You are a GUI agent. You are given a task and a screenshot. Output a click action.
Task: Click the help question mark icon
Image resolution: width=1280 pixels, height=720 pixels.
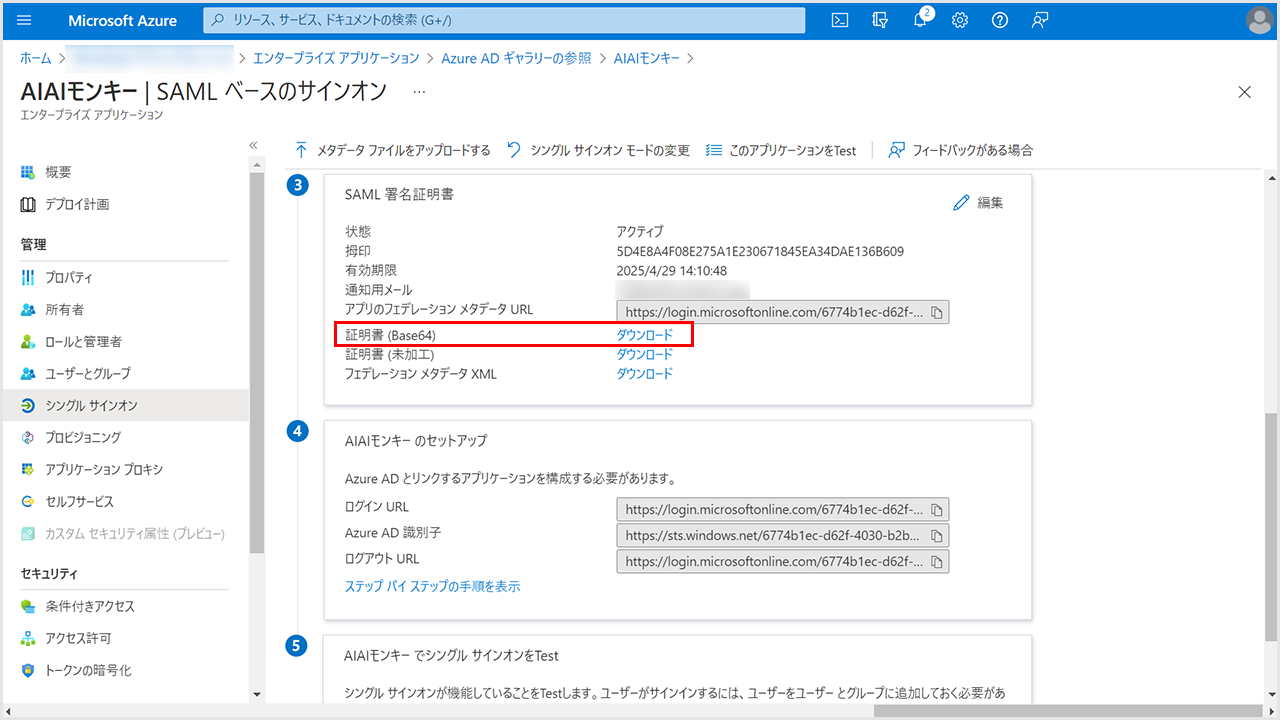[999, 20]
